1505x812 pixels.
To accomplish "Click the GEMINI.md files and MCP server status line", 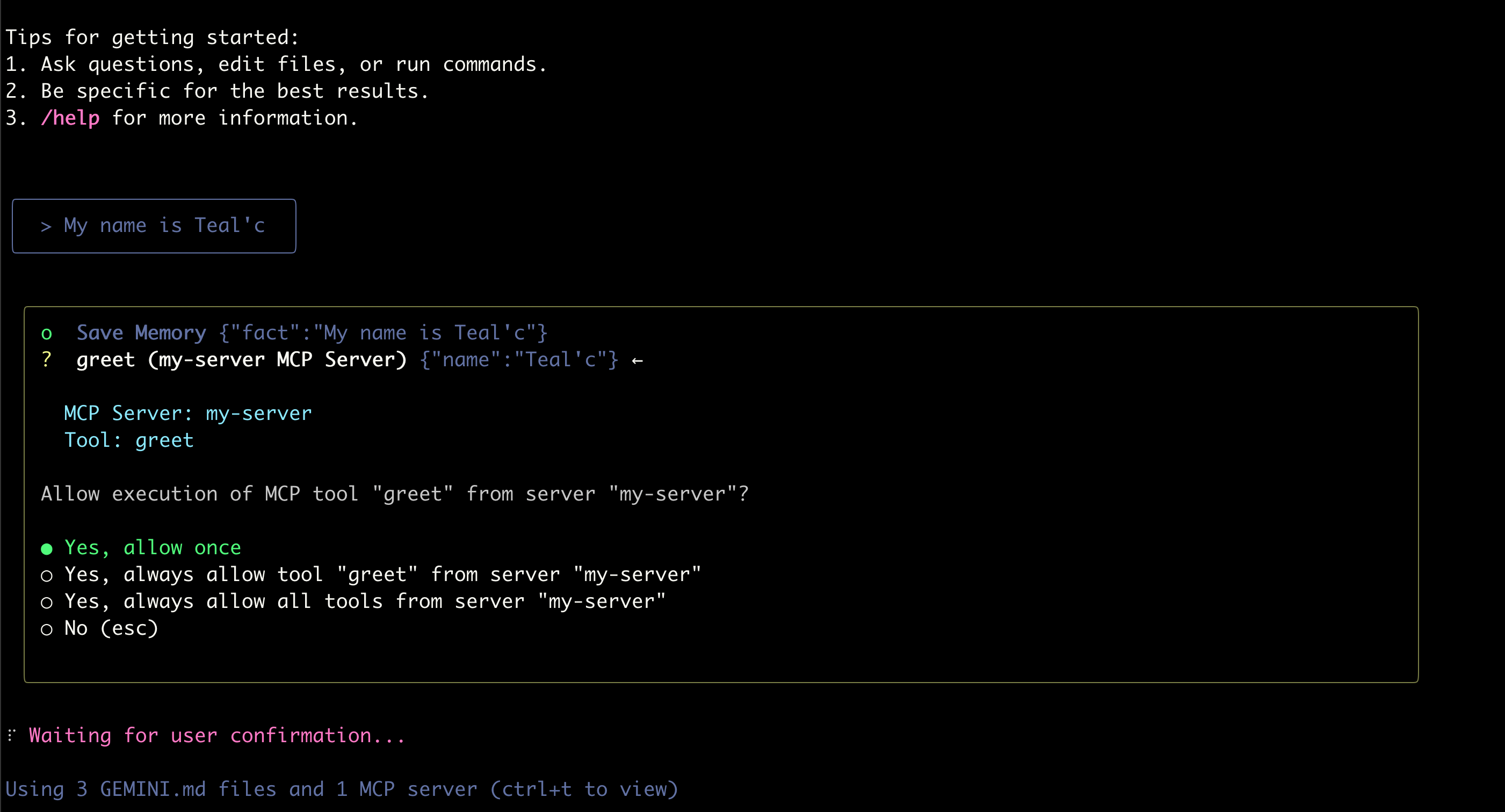I will (341, 789).
